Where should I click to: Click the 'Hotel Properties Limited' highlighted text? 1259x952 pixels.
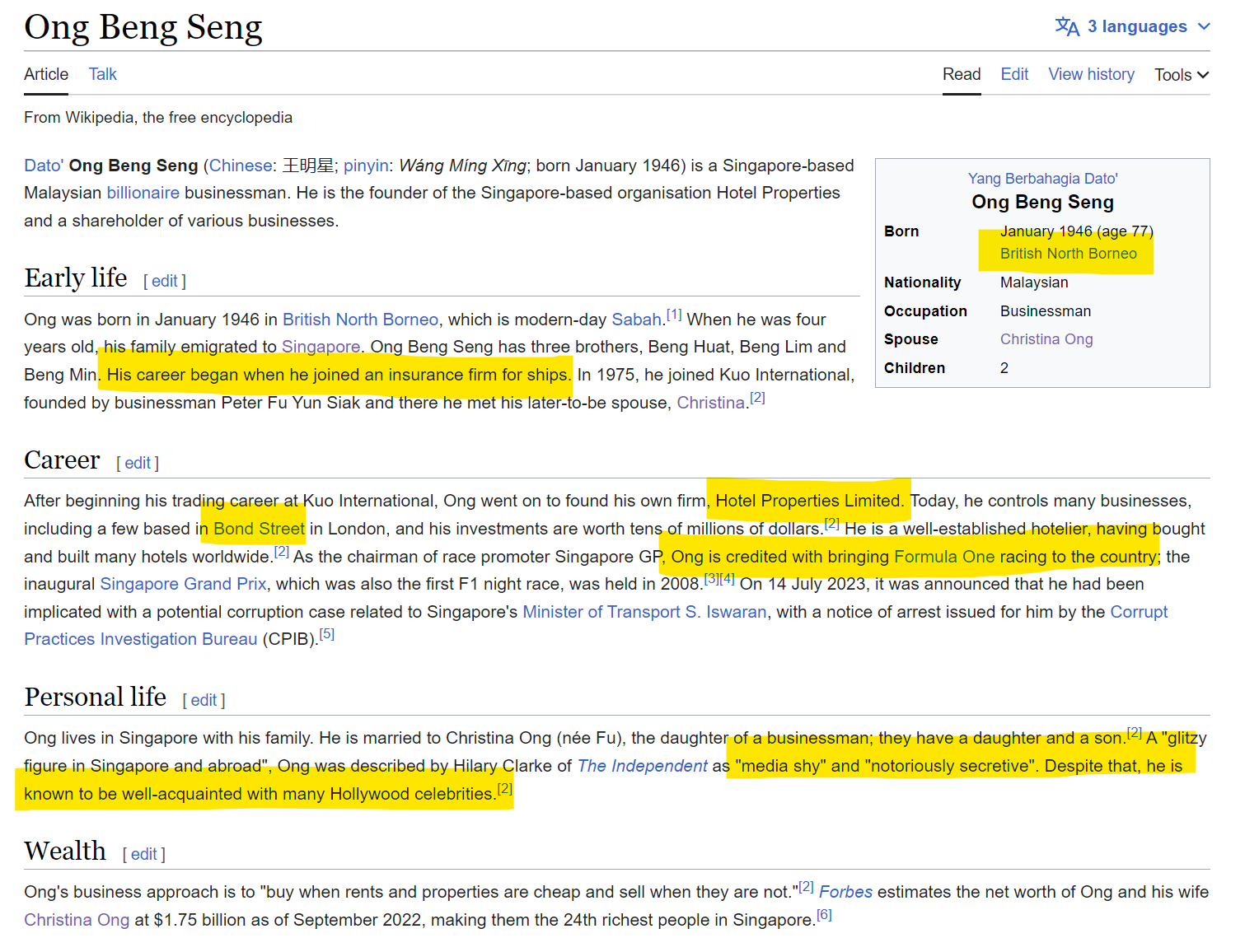pos(808,501)
